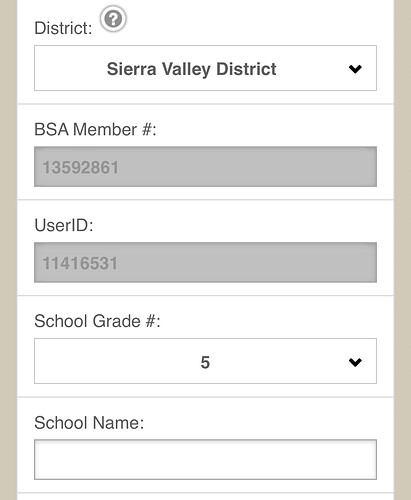Image resolution: width=411 pixels, height=500 pixels.
Task: Click the School Name text field
Action: coord(205,459)
